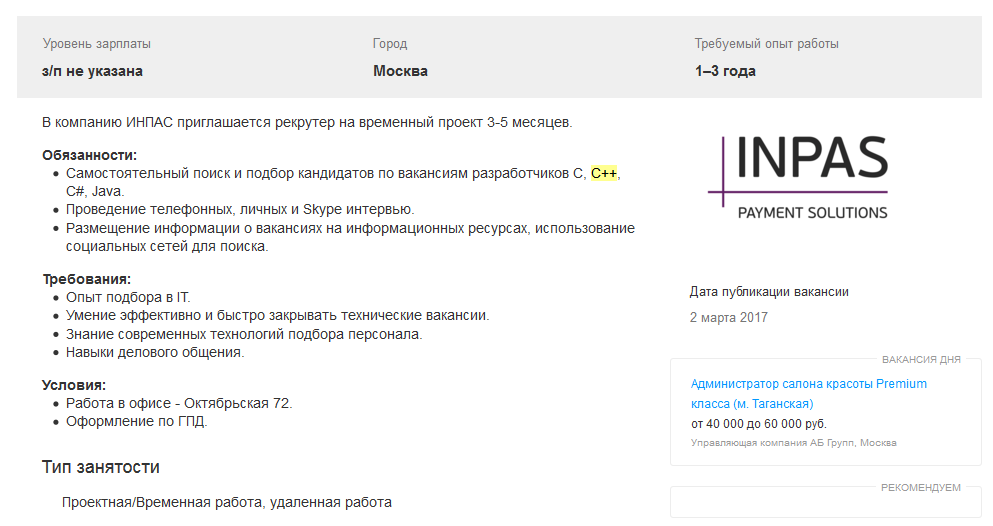Viewport: 993px width, 526px height.
Task: Click the highlighted C++ keyword
Action: point(604,173)
